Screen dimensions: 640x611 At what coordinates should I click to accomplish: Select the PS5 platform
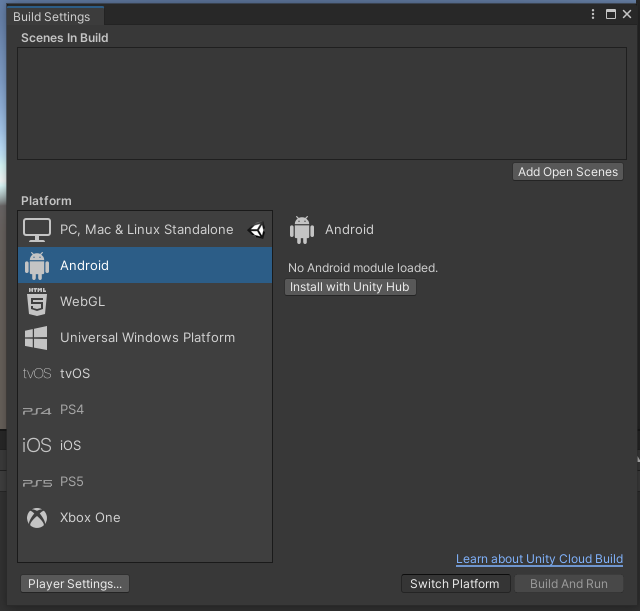[145, 482]
